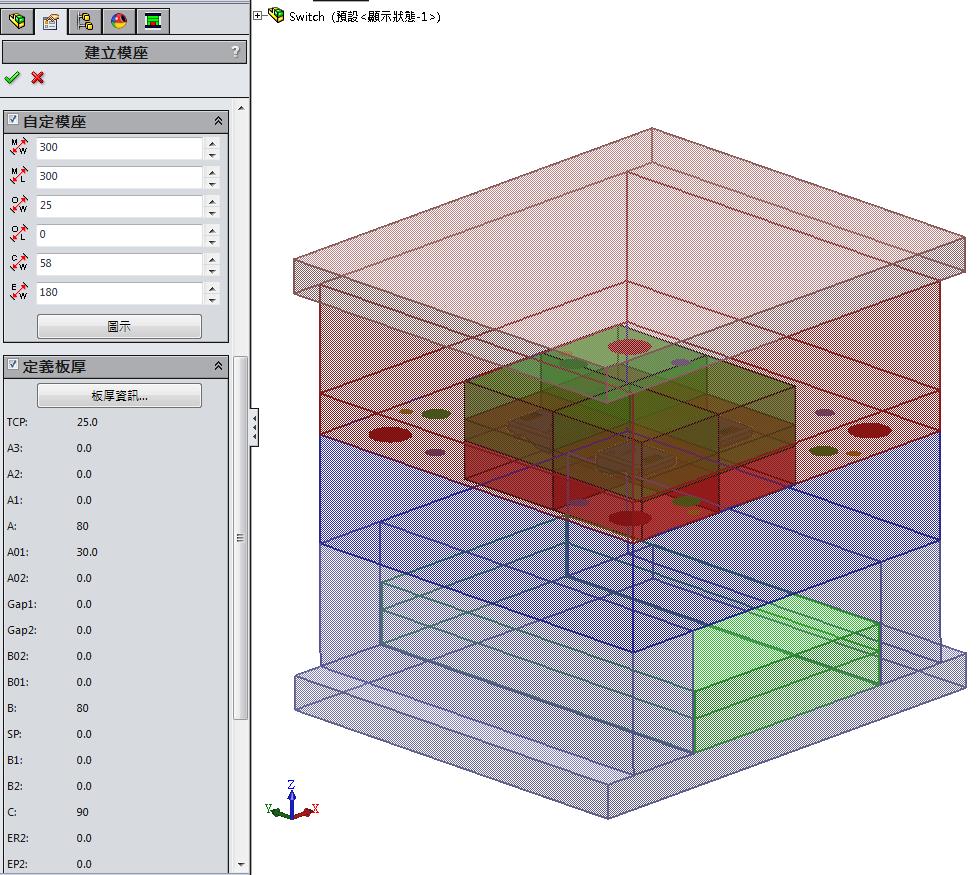Viewport: 980px width, 875px height.
Task: Click the 板厚資訊... button
Action: pyautogui.click(x=119, y=395)
